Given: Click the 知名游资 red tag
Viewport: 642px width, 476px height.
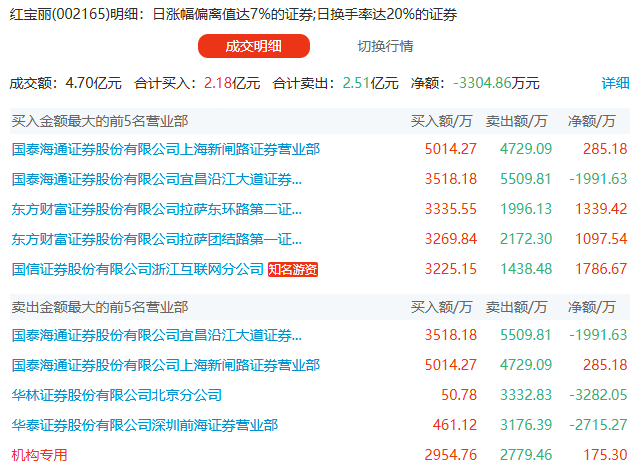Looking at the screenshot, I should tap(293, 269).
